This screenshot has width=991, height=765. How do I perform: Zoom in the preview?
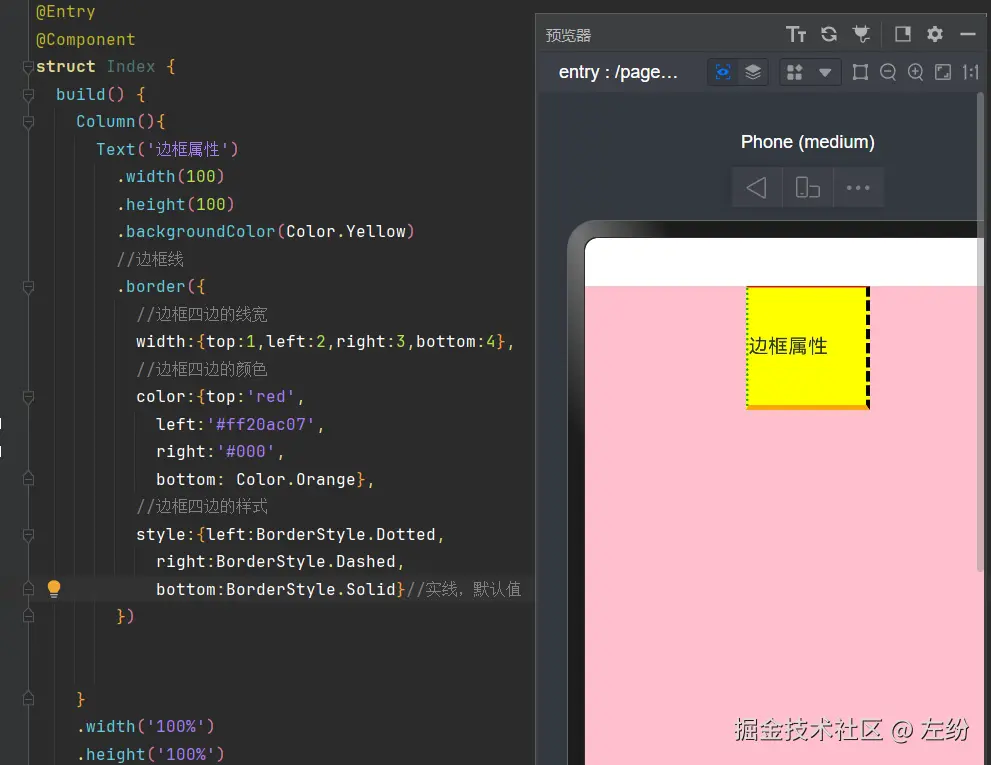pos(915,72)
